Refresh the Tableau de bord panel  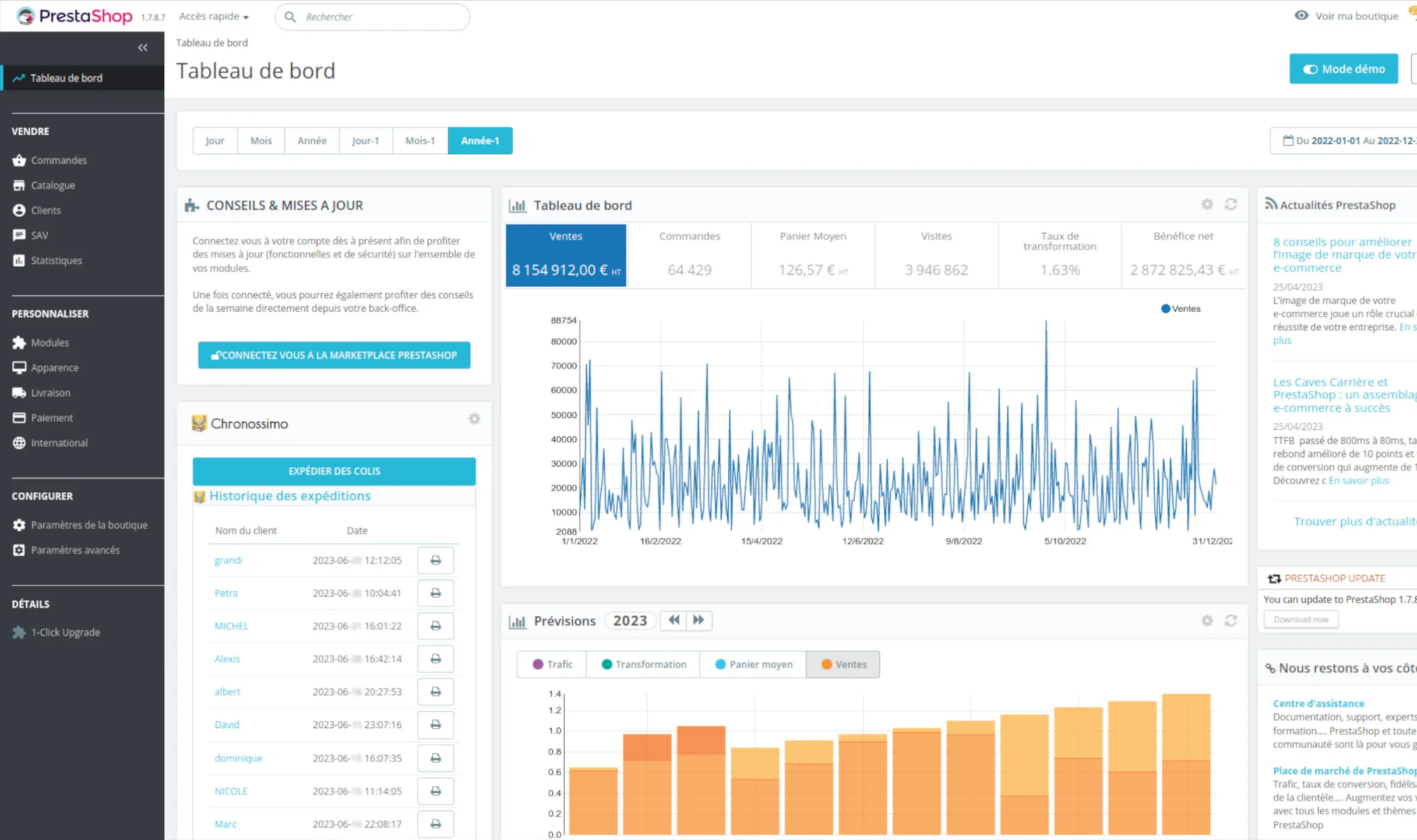pos(1231,204)
